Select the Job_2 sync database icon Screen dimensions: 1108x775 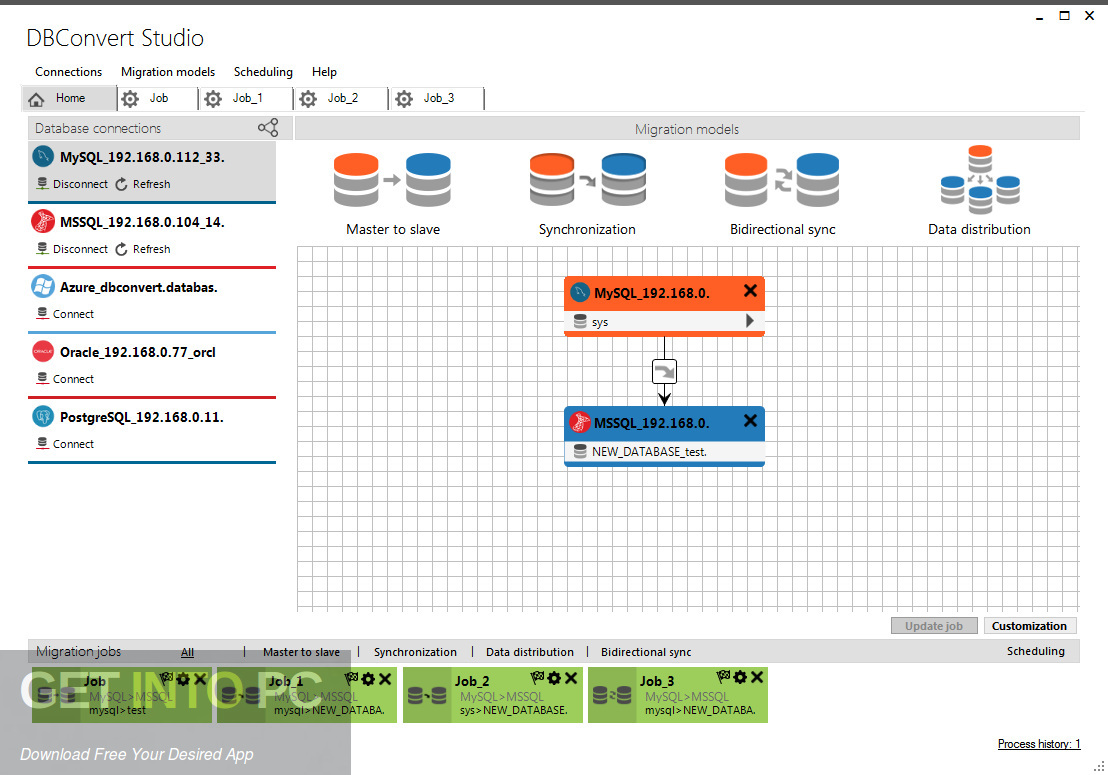(427, 697)
